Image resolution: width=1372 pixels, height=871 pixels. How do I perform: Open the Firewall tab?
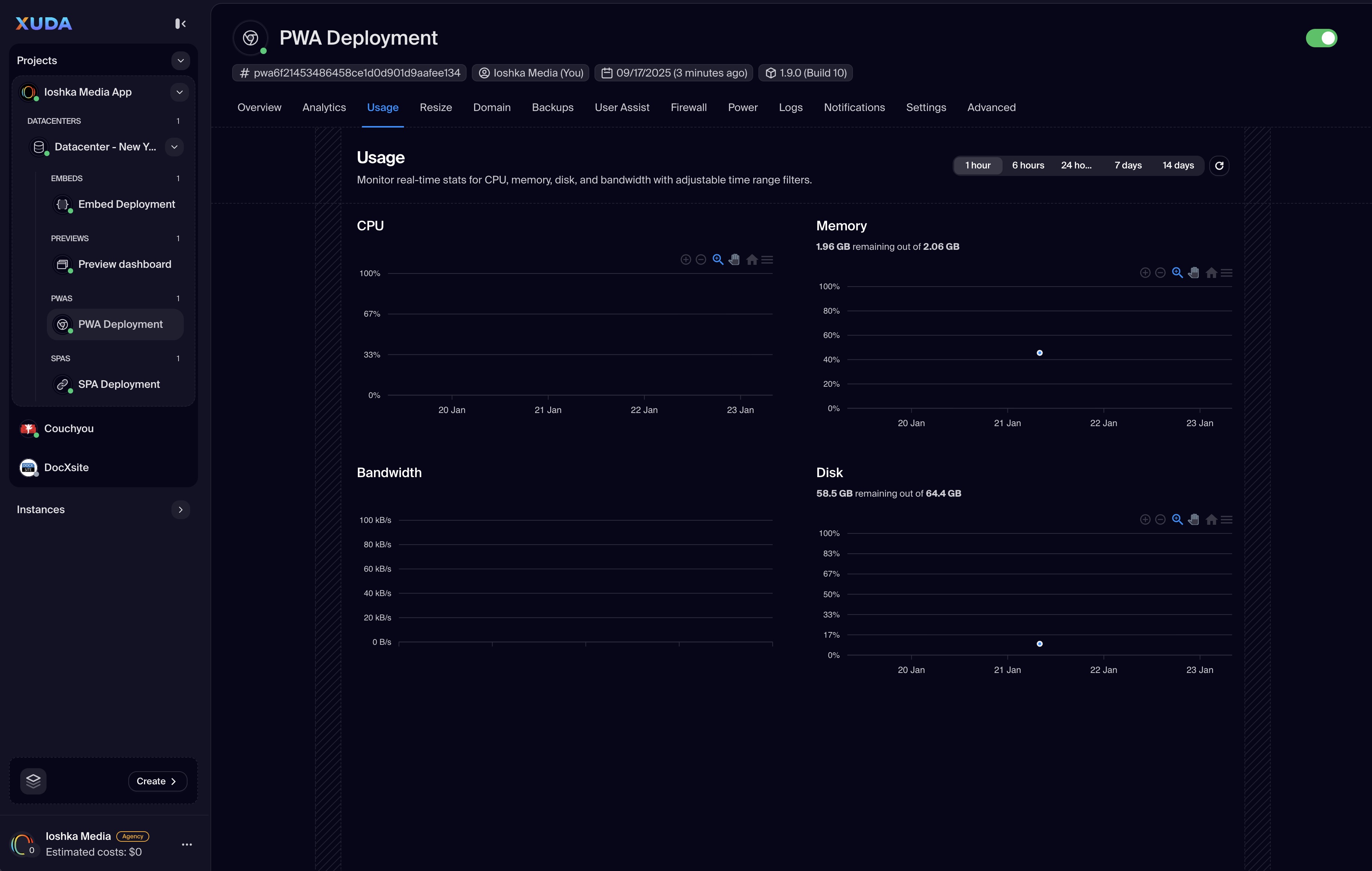(x=688, y=108)
